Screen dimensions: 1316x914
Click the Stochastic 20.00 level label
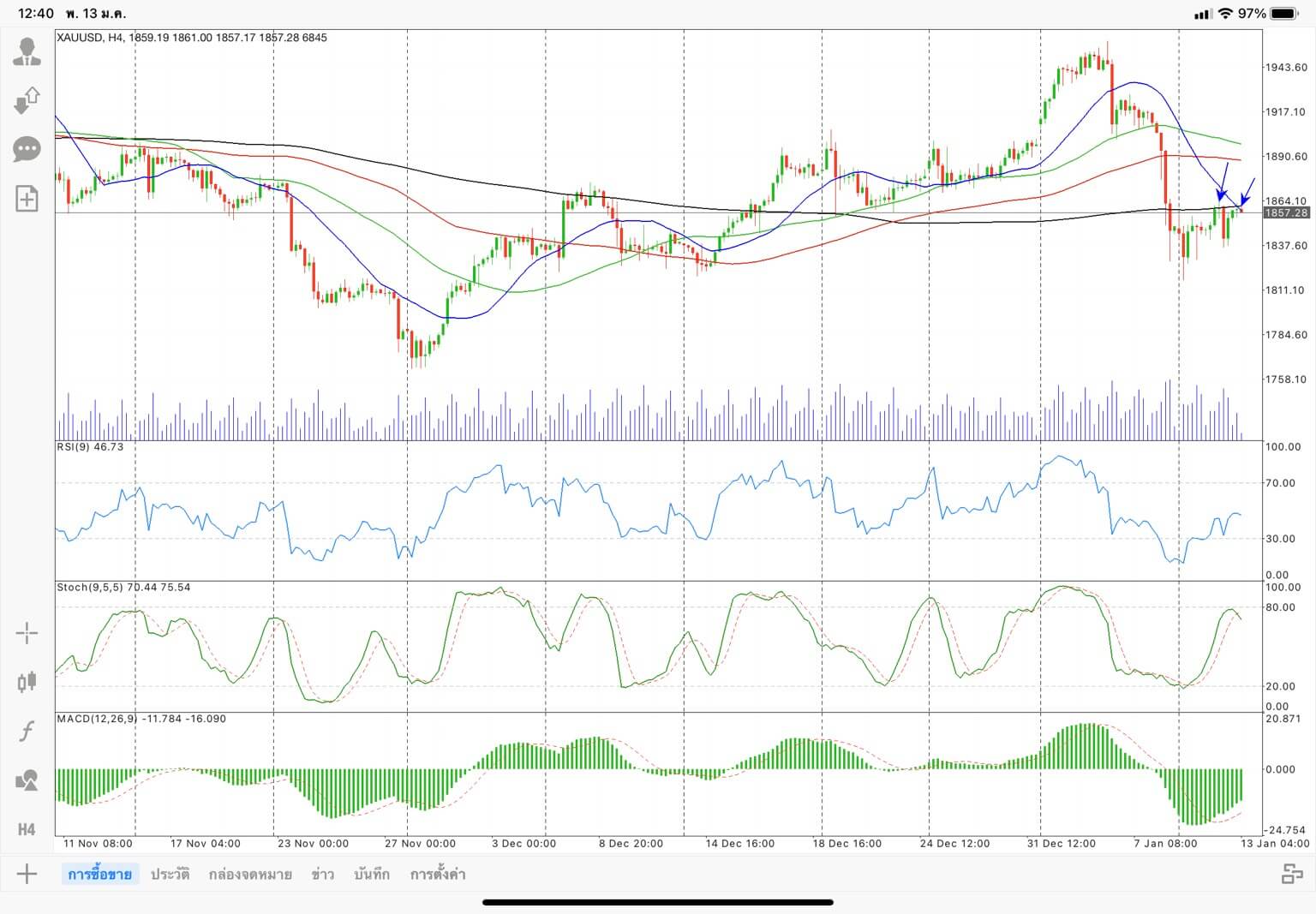1281,687
